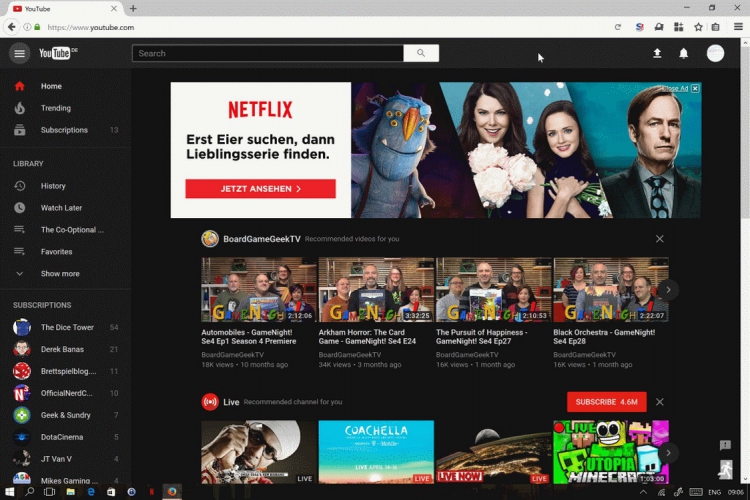Open Watch Later playlist

click(66, 208)
